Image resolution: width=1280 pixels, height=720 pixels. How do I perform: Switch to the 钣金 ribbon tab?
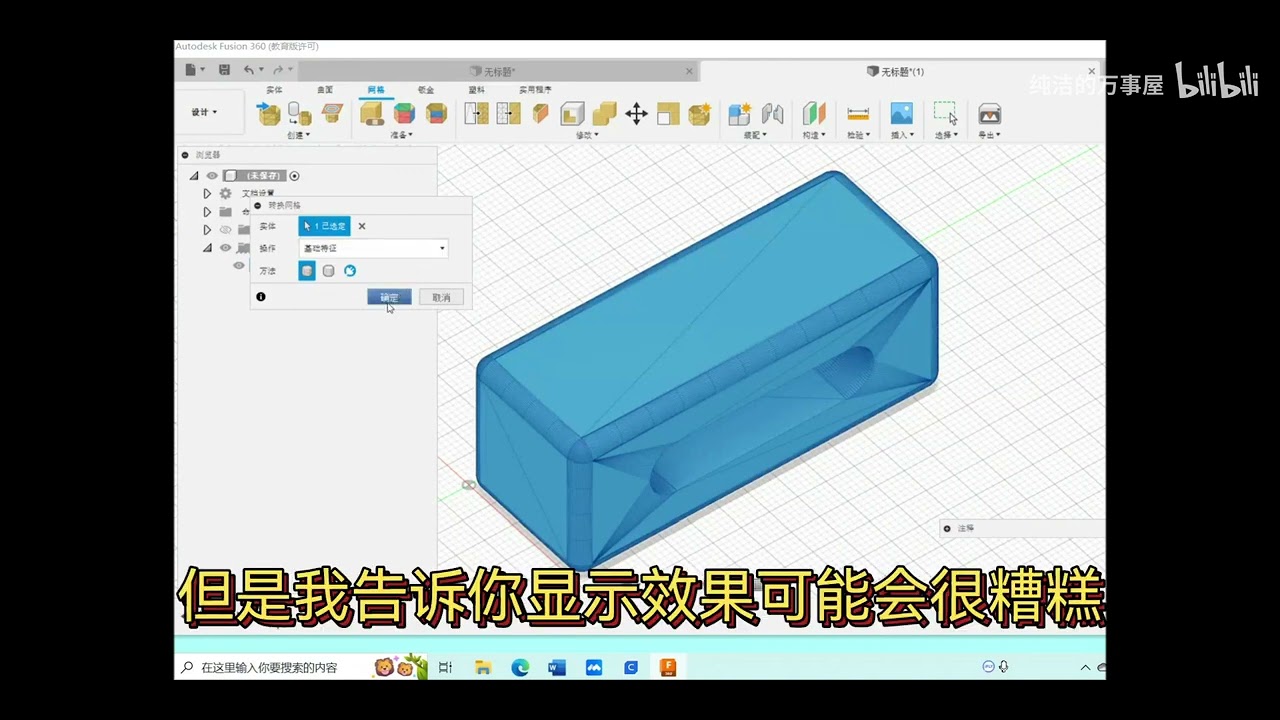coord(426,90)
